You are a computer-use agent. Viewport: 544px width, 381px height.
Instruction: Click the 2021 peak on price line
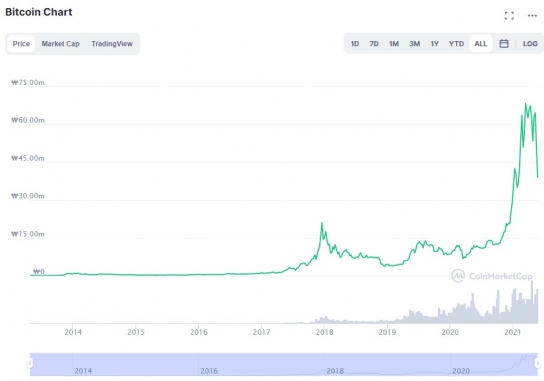click(x=526, y=104)
